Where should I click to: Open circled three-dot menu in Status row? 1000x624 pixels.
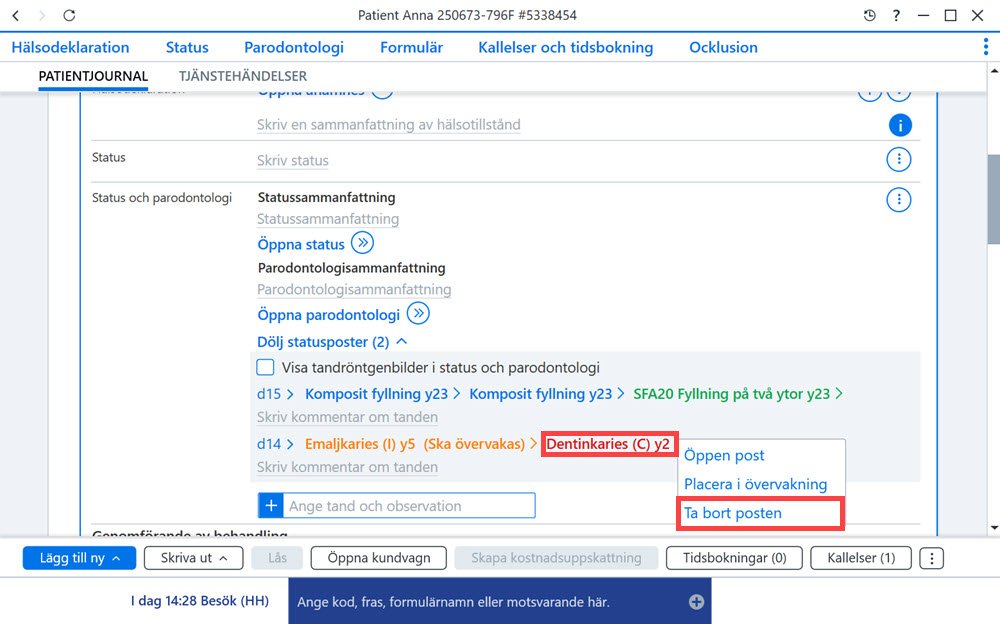(x=899, y=159)
